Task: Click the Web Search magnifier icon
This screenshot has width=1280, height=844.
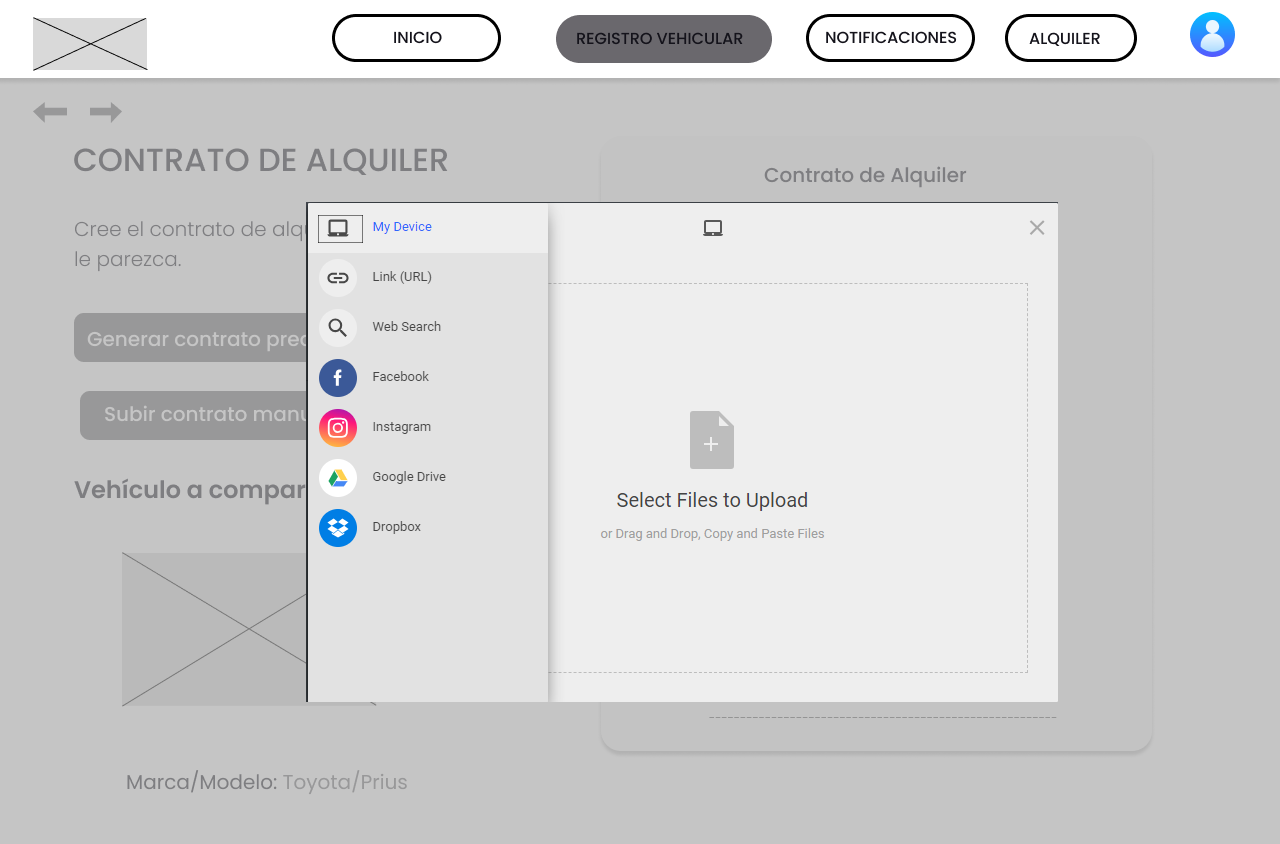Action: coord(338,328)
